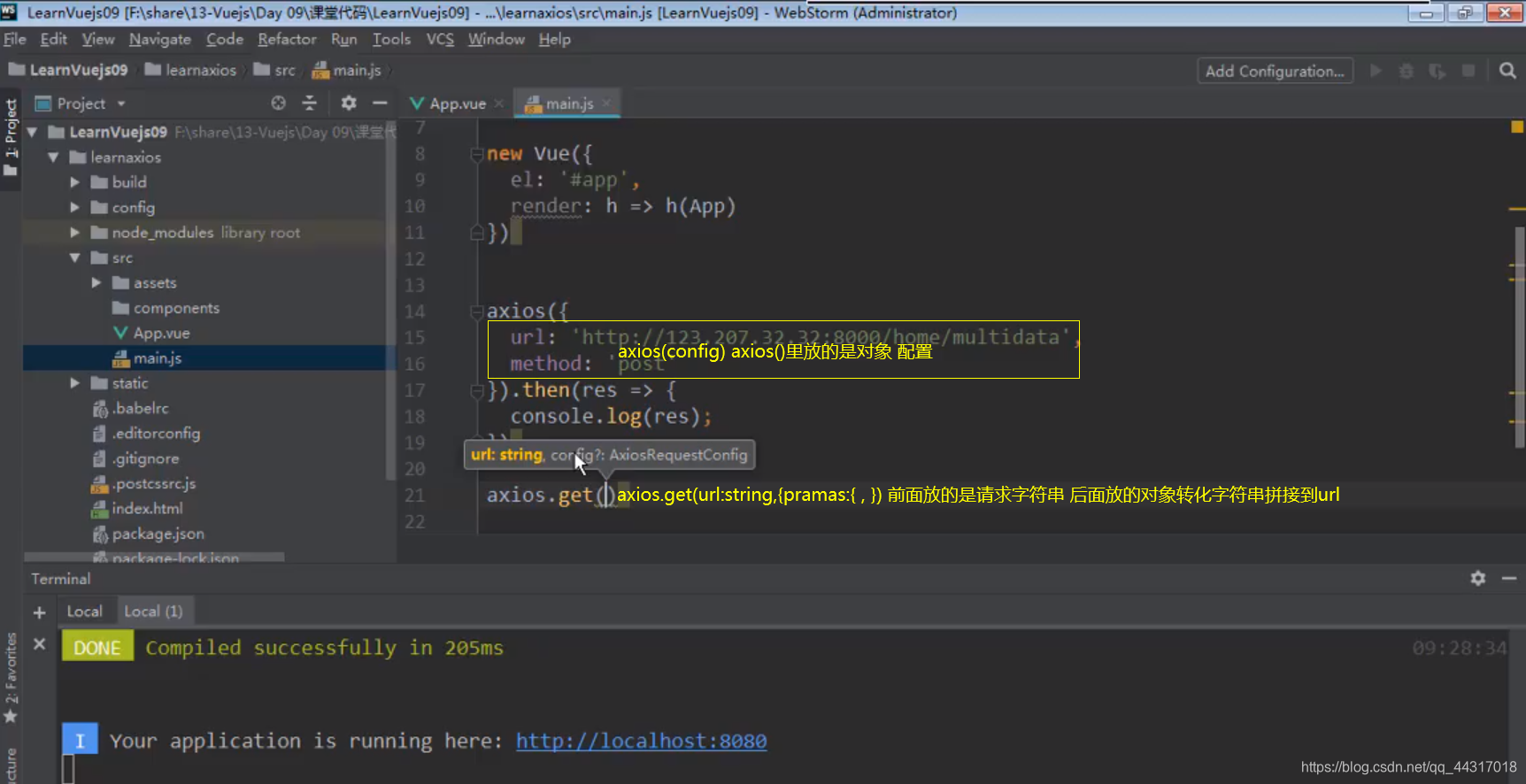Viewport: 1526px width, 784px height.
Task: Open the Tools menu
Action: 391,39
